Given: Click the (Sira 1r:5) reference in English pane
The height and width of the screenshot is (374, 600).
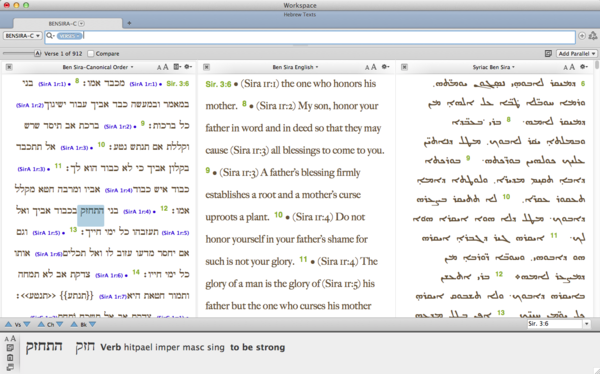Looking at the screenshot, I should (341, 284).
